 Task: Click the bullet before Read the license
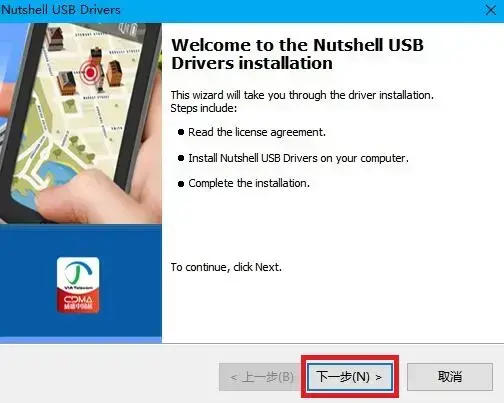tap(181, 132)
